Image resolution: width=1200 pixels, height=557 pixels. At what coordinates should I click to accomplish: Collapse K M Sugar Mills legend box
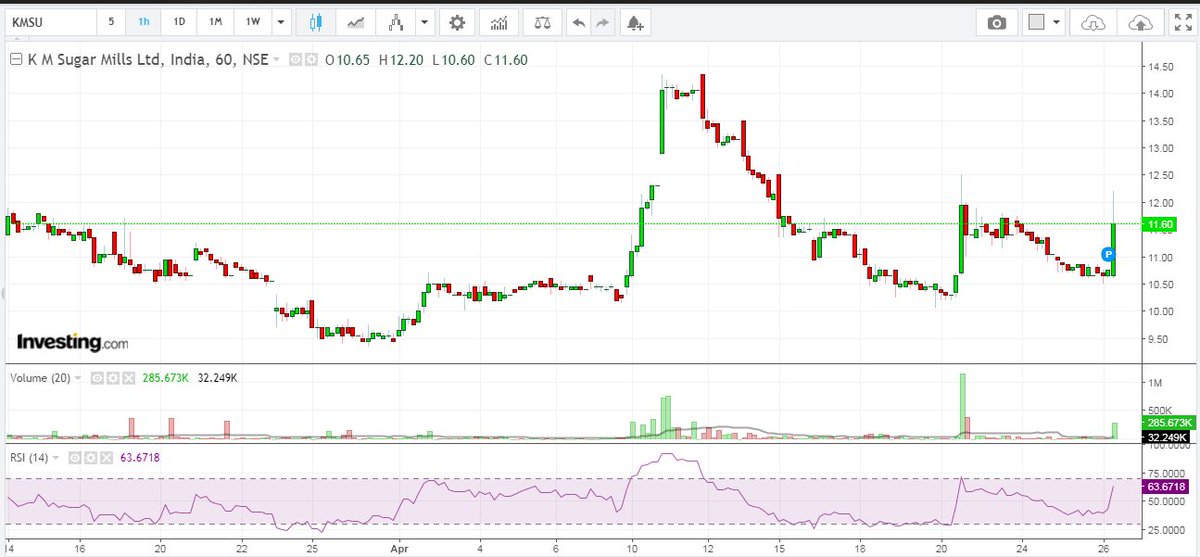pos(15,60)
